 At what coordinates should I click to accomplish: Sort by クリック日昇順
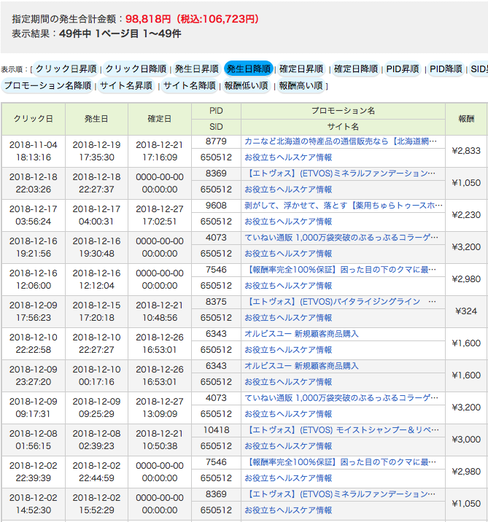pos(66,69)
